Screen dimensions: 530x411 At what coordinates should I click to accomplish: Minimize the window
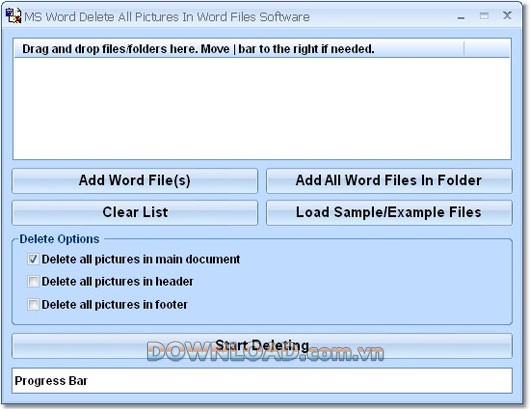click(x=461, y=17)
